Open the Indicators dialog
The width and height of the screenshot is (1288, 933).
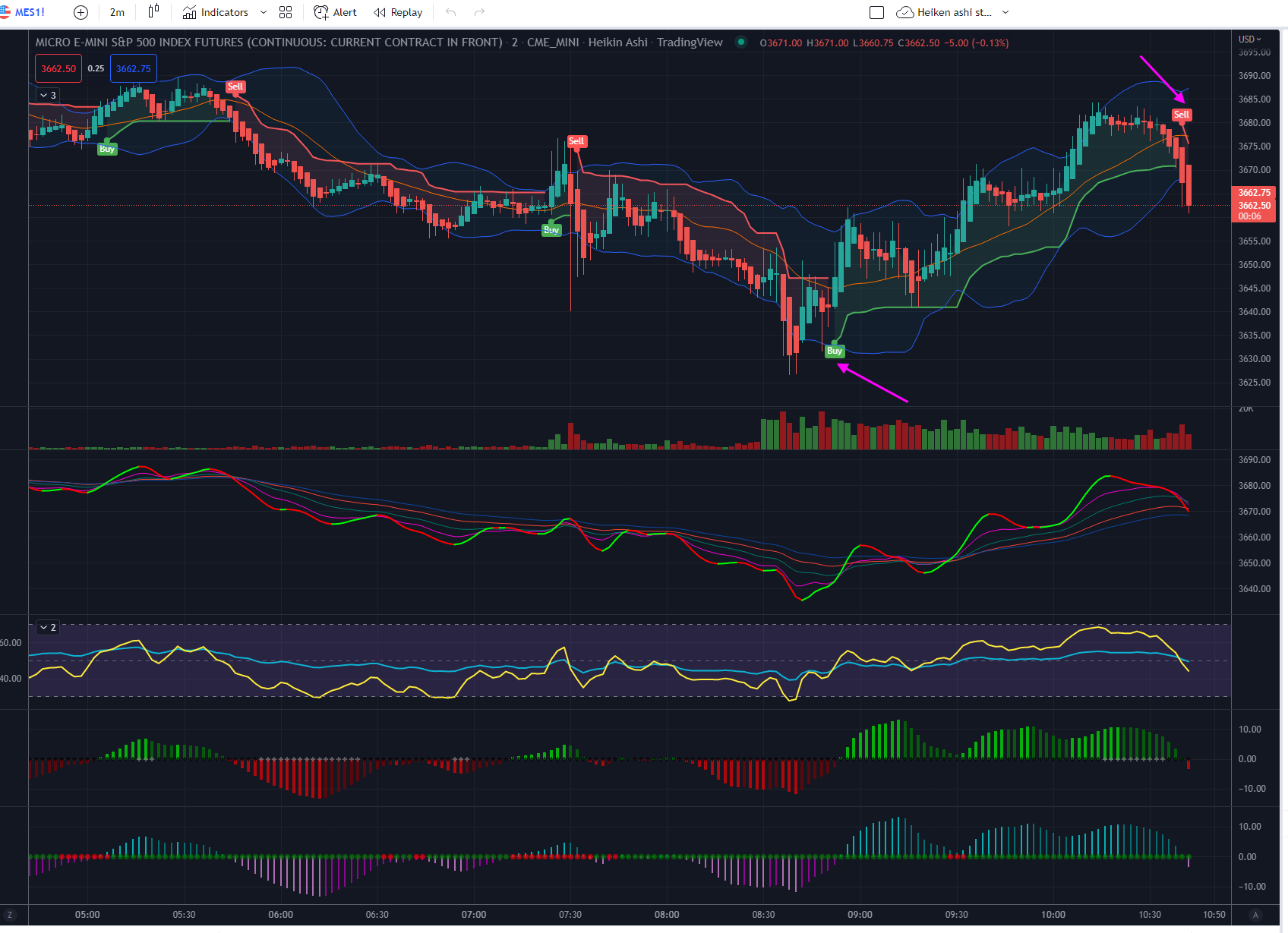[216, 13]
